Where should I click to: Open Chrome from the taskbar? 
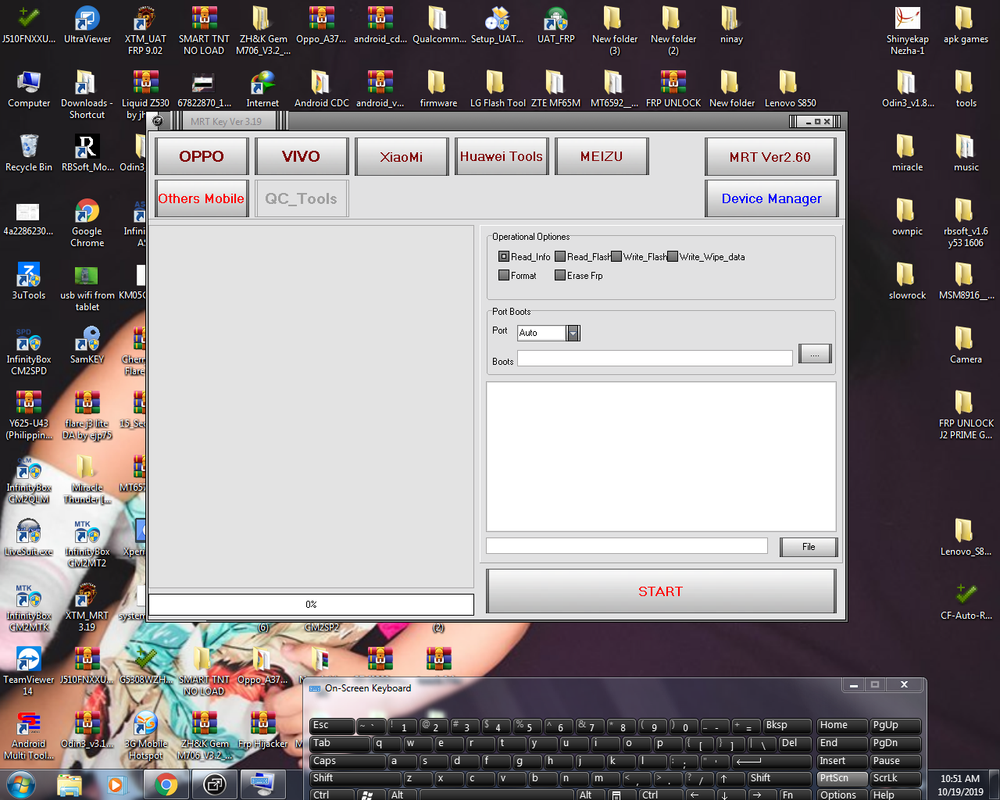[166, 785]
